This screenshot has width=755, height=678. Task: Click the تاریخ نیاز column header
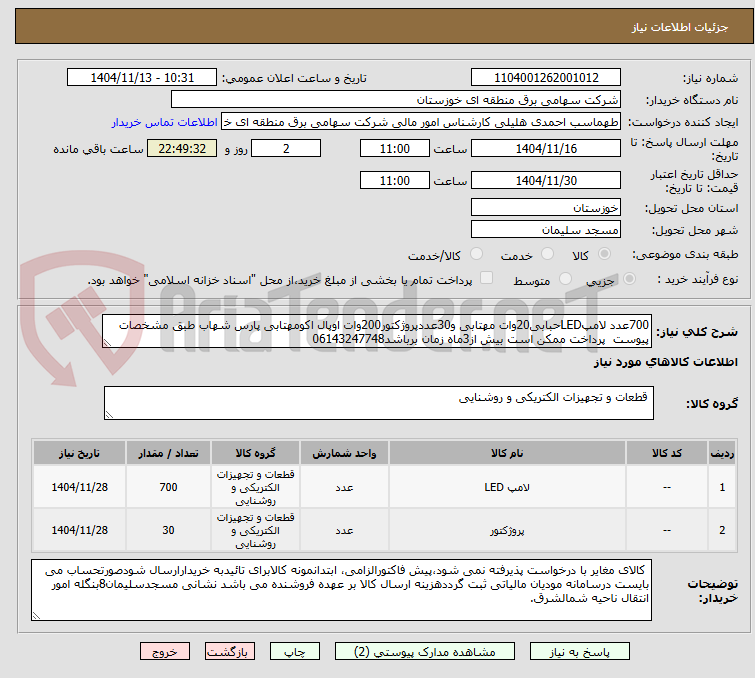pos(79,453)
